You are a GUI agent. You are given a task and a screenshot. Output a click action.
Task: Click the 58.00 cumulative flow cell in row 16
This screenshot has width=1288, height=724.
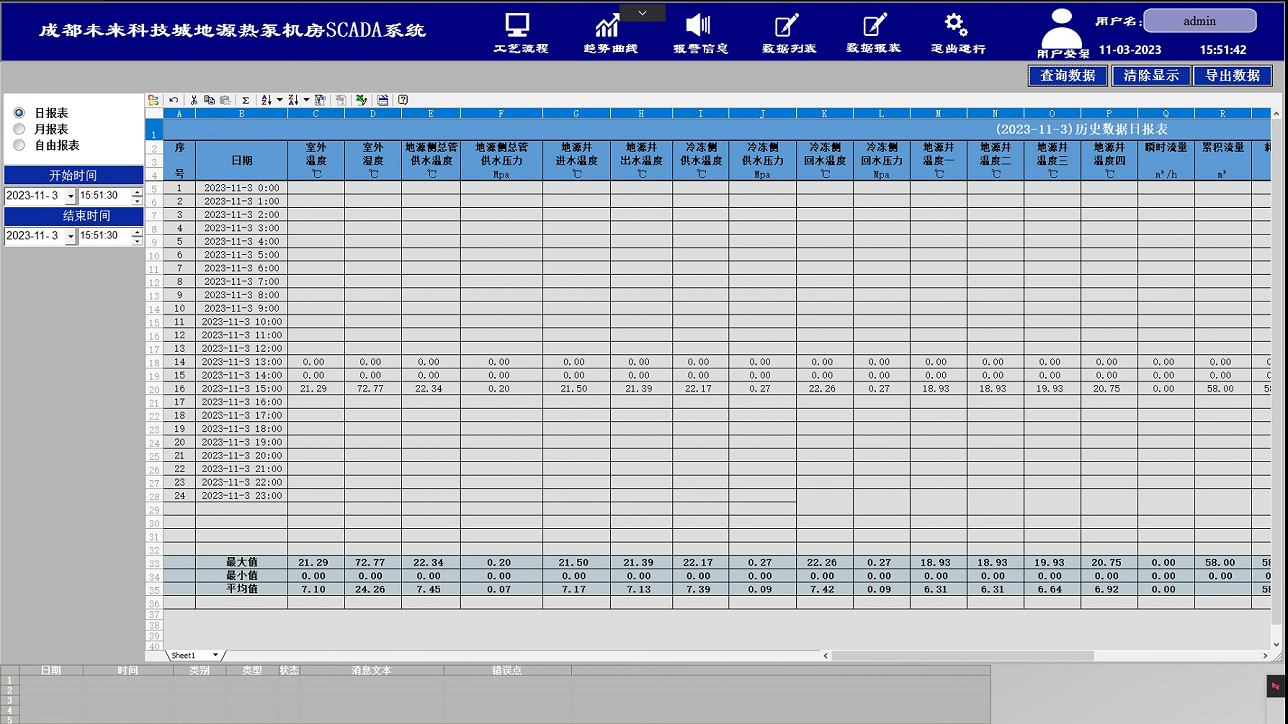[1221, 388]
